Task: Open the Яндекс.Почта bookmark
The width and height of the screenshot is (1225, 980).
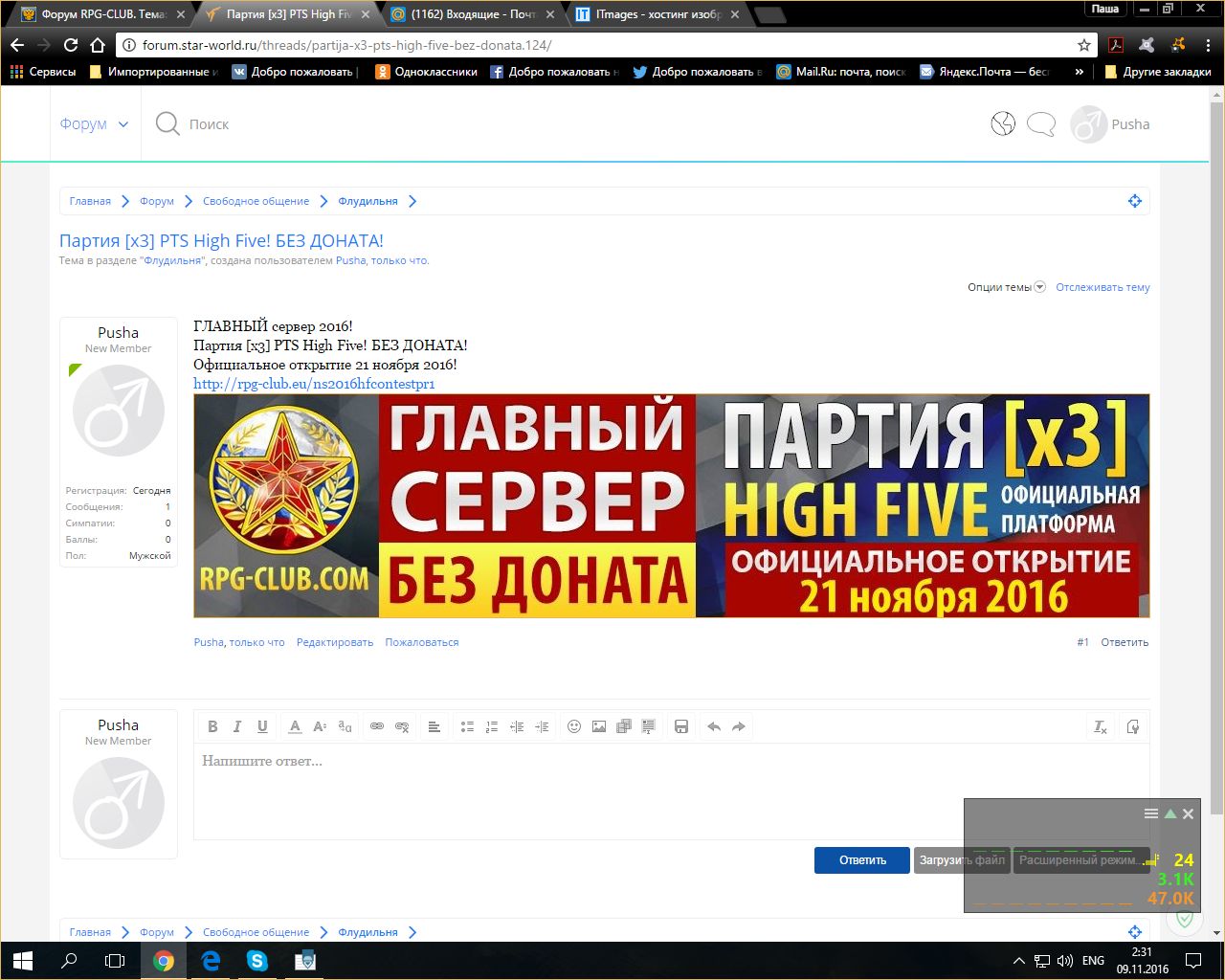Action: pyautogui.click(x=985, y=72)
